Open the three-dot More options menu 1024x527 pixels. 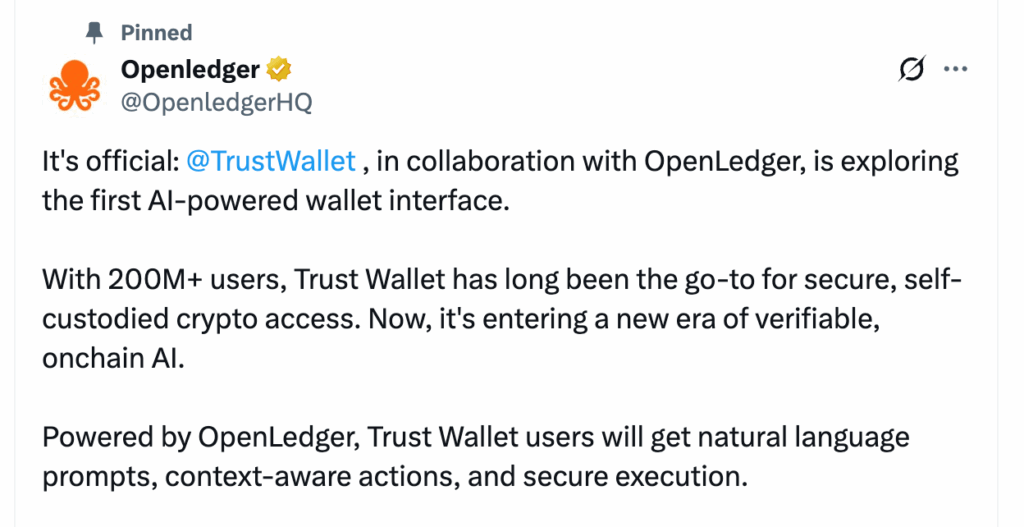pyautogui.click(x=956, y=70)
